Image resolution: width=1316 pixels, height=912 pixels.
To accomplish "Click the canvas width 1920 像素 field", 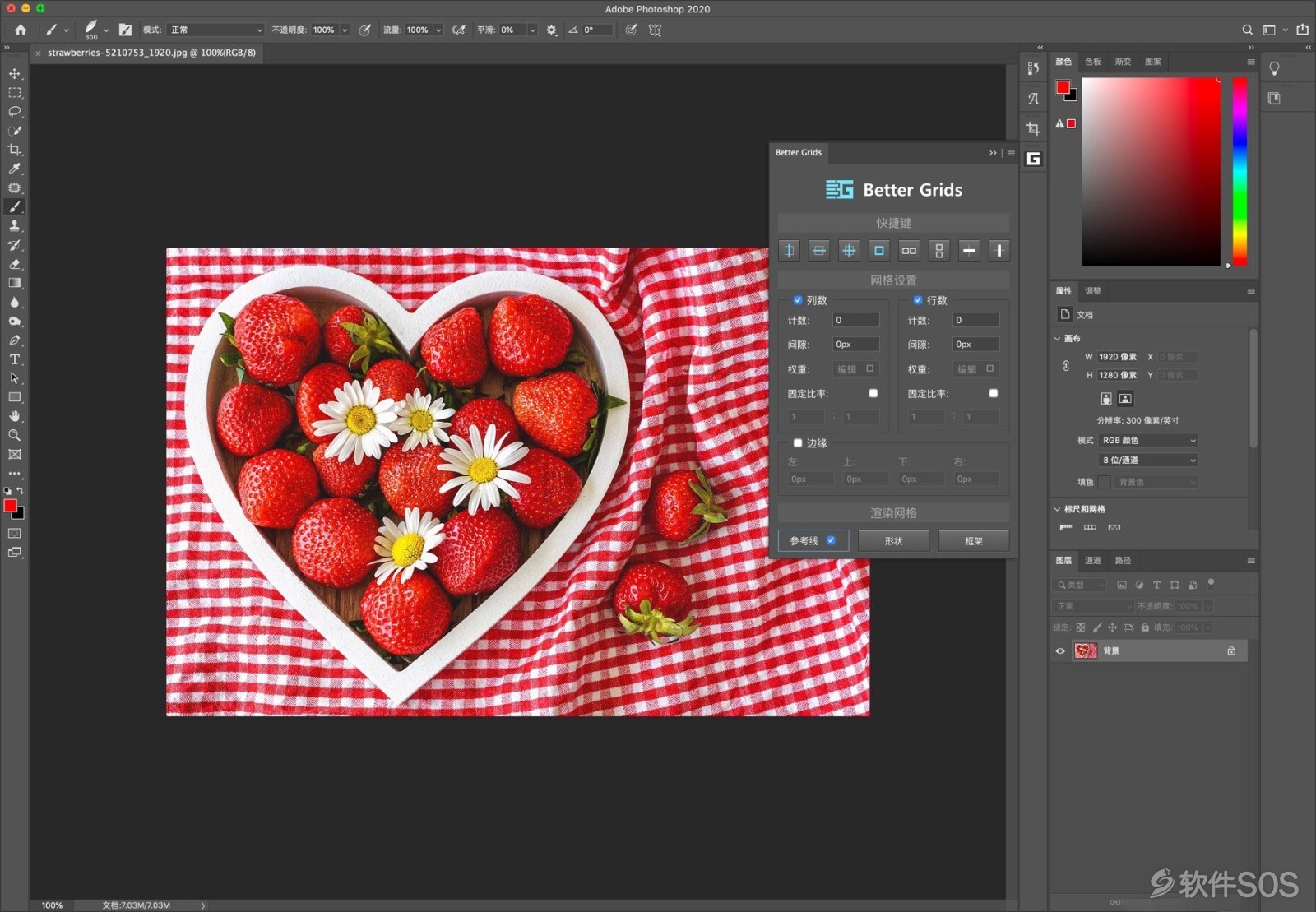I will 1119,357.
